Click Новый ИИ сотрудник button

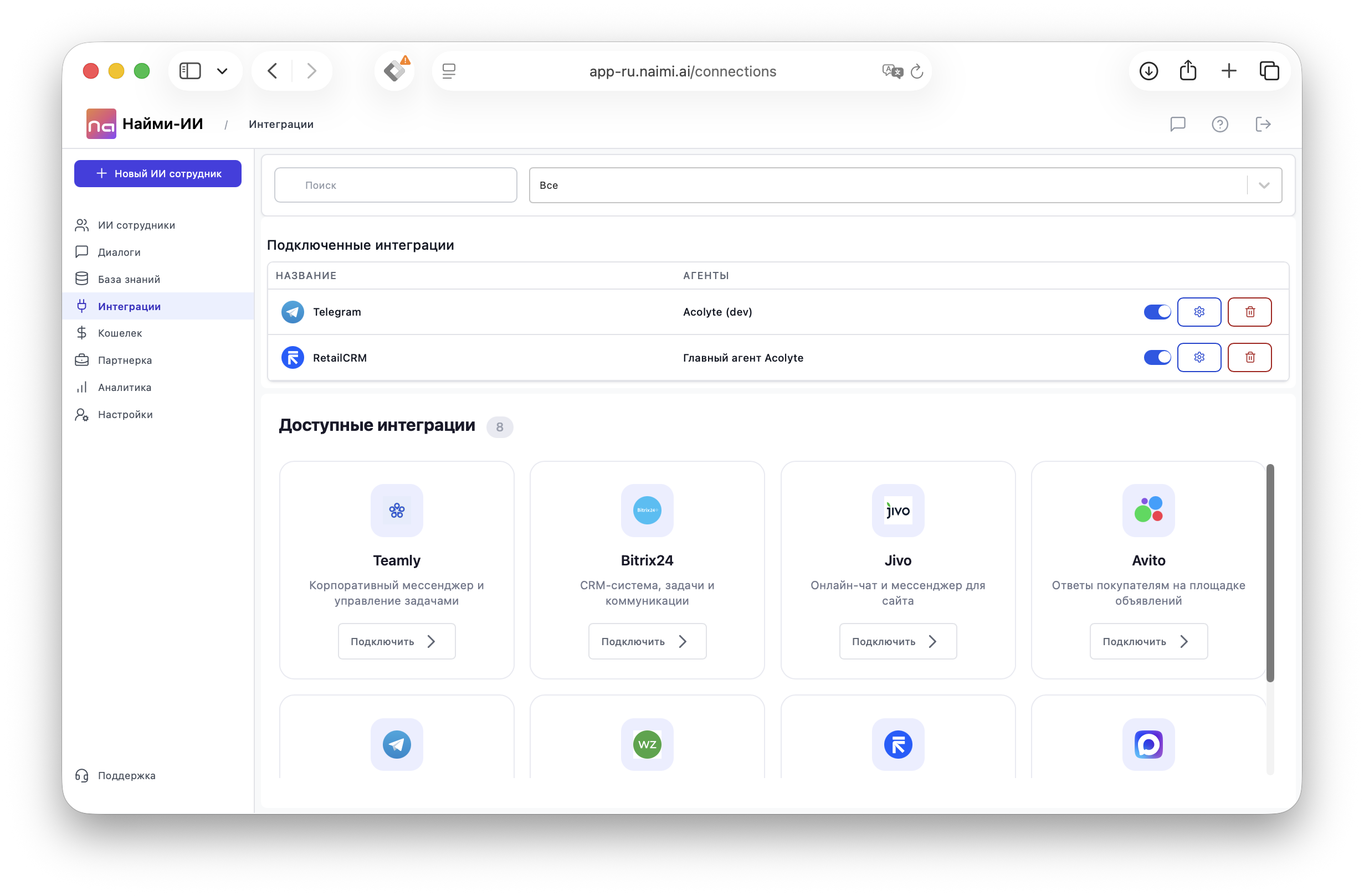click(x=157, y=173)
